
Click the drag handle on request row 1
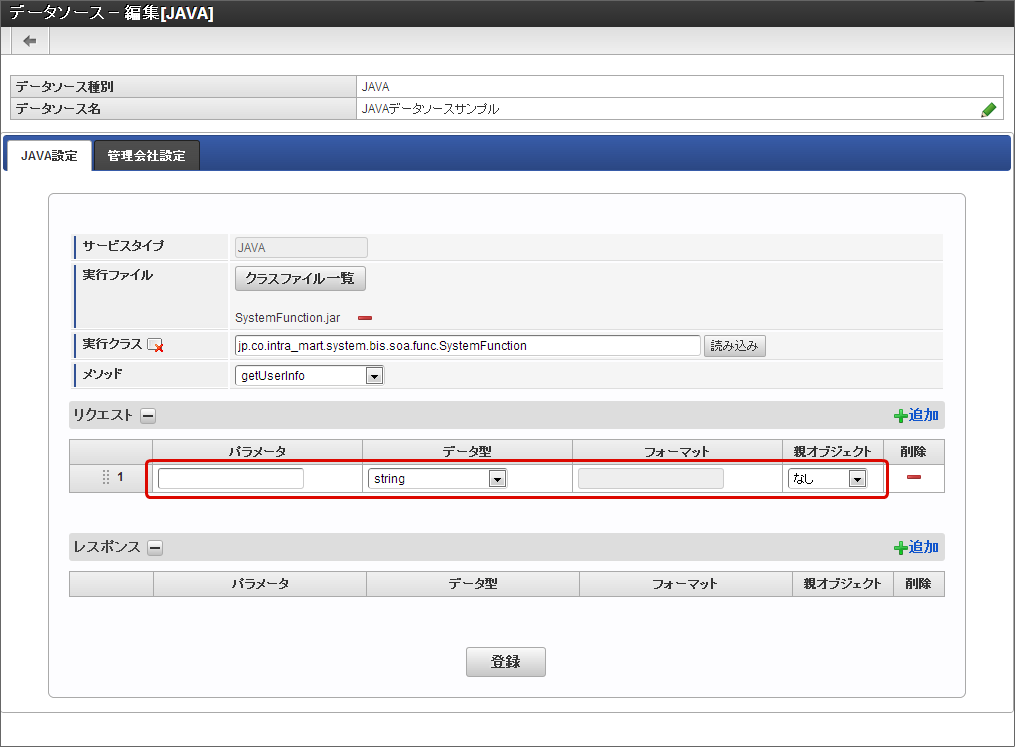pos(106,478)
